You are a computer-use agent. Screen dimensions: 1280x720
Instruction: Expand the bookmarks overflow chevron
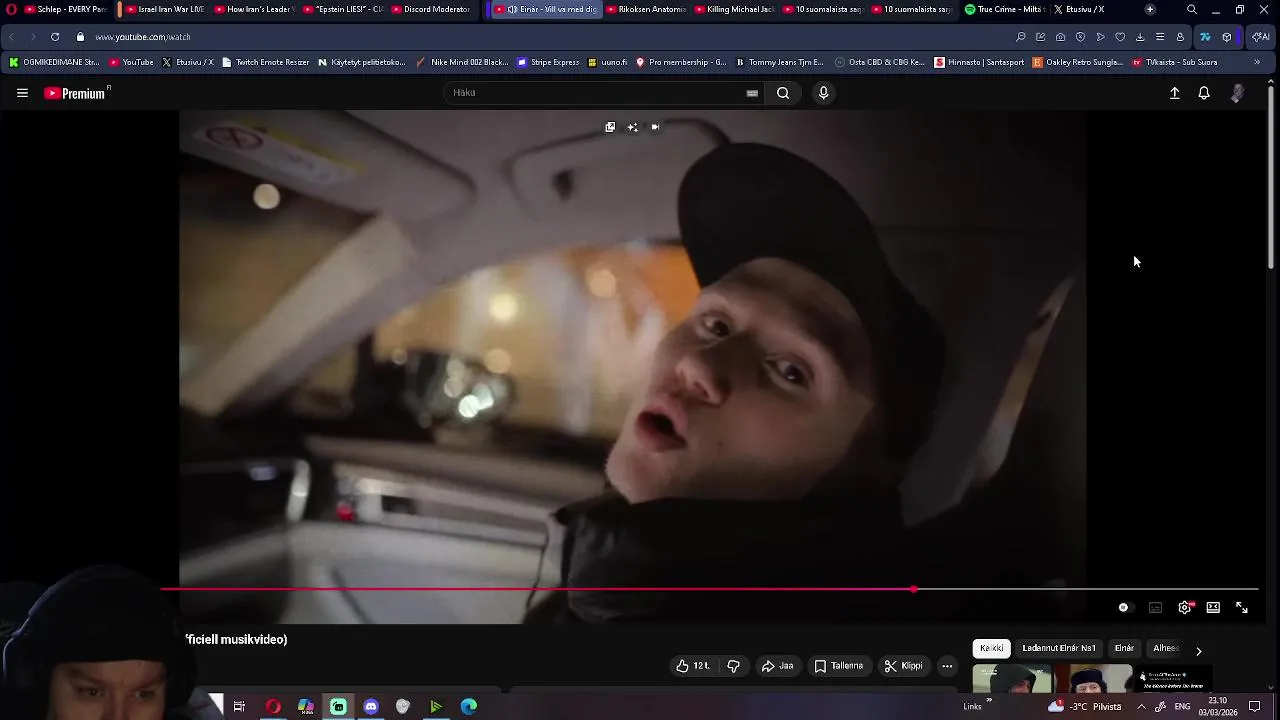[x=1257, y=62]
